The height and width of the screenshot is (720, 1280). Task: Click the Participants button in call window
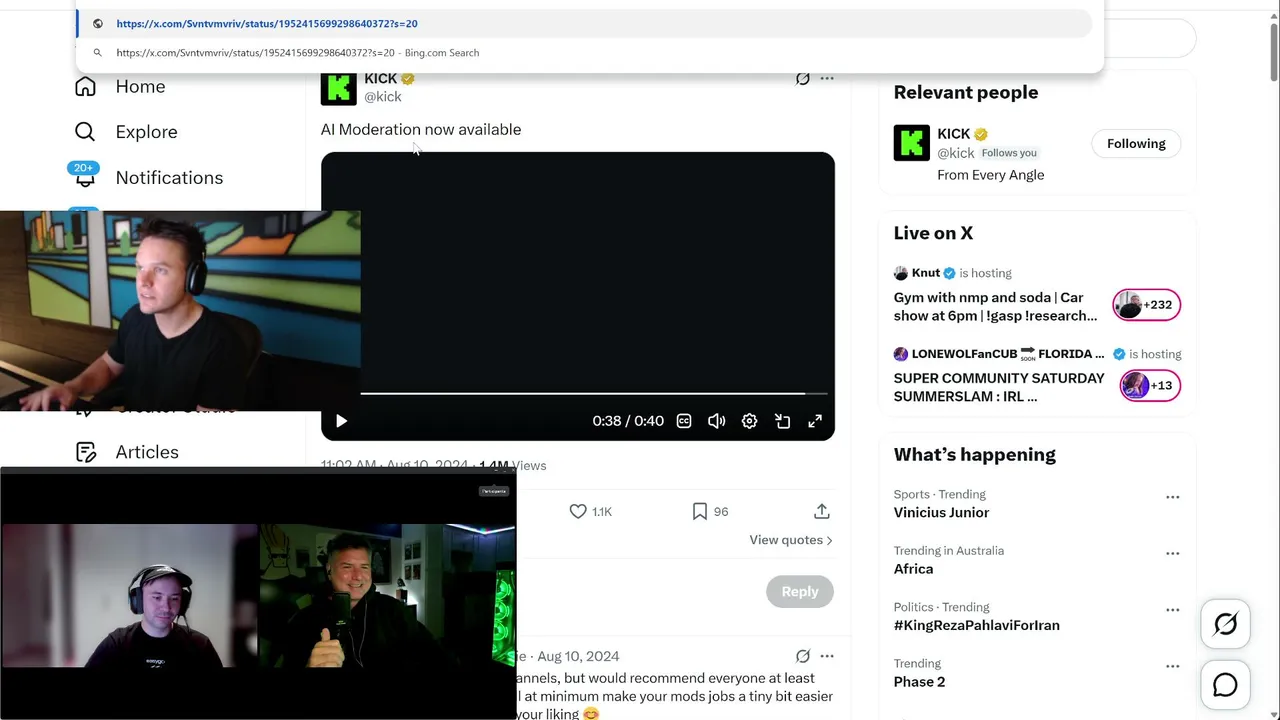[x=494, y=491]
